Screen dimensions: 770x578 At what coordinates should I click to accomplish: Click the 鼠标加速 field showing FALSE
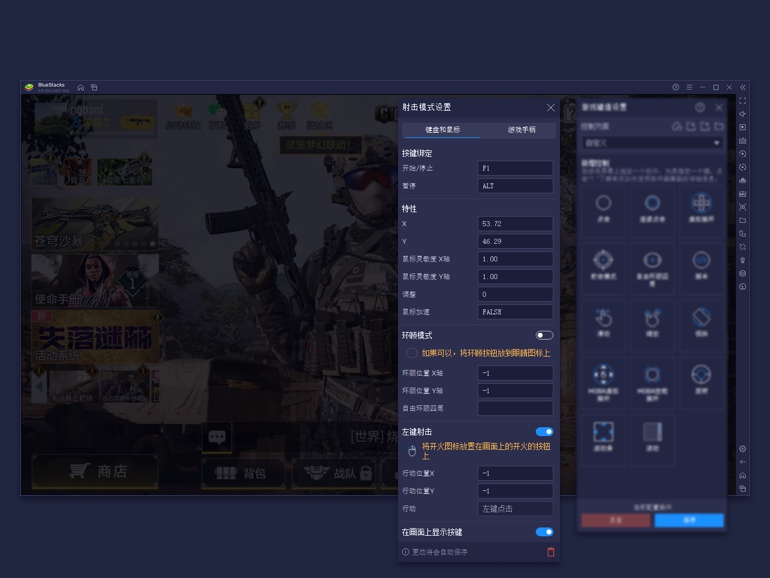click(x=515, y=312)
